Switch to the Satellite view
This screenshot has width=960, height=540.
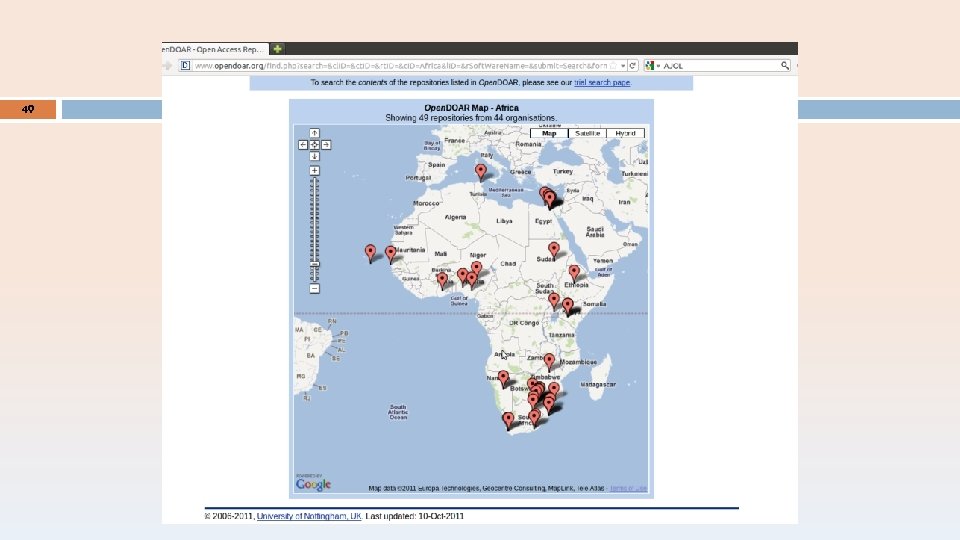click(x=587, y=133)
